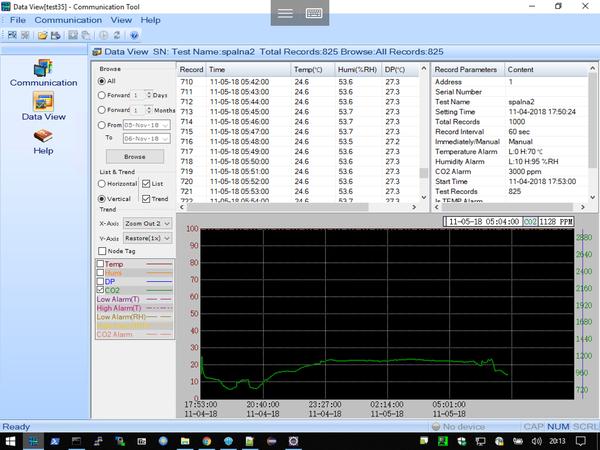Screen dimensions: 600x450
Task: Click the open folder toolbar icon
Action: point(44,34)
